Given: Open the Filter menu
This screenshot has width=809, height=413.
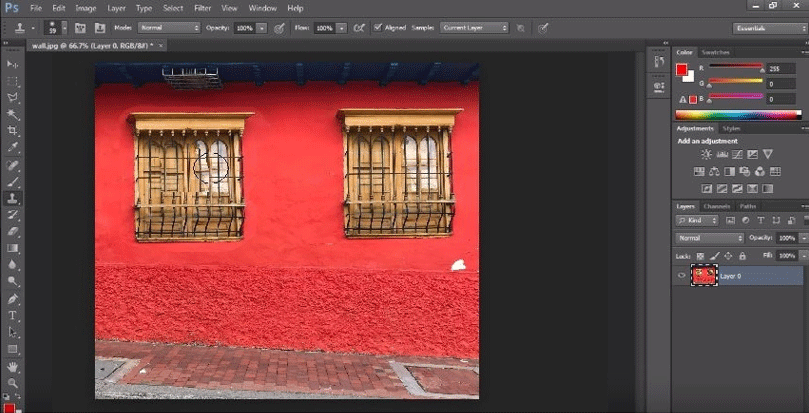Looking at the screenshot, I should [x=203, y=8].
